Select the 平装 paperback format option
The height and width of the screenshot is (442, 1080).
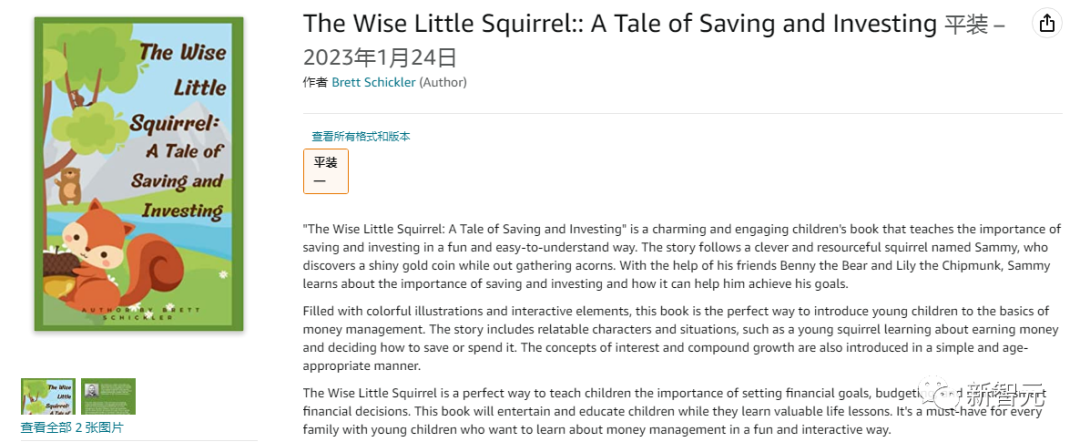click(x=326, y=170)
